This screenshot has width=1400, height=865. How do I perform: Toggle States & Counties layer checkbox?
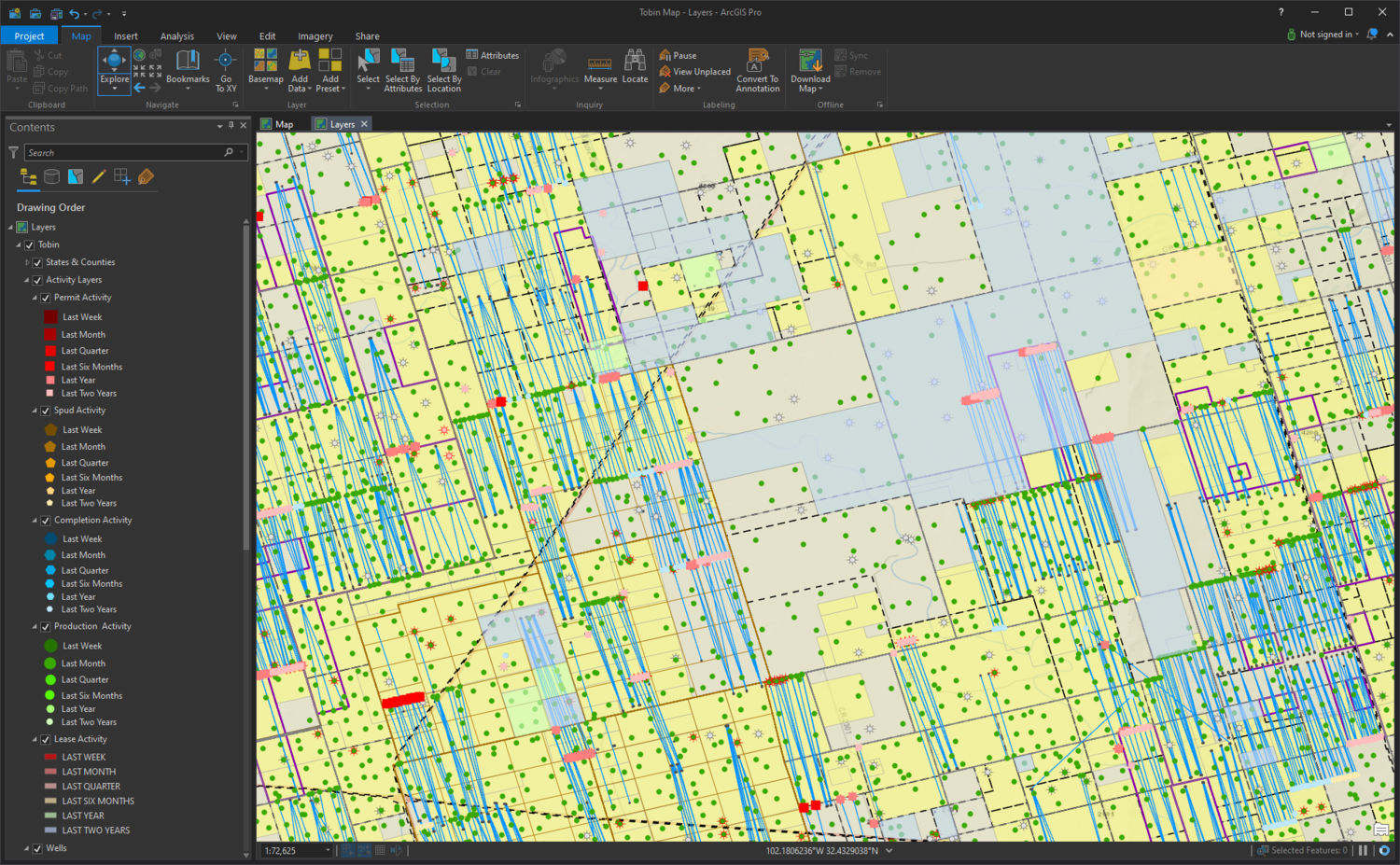(37, 262)
